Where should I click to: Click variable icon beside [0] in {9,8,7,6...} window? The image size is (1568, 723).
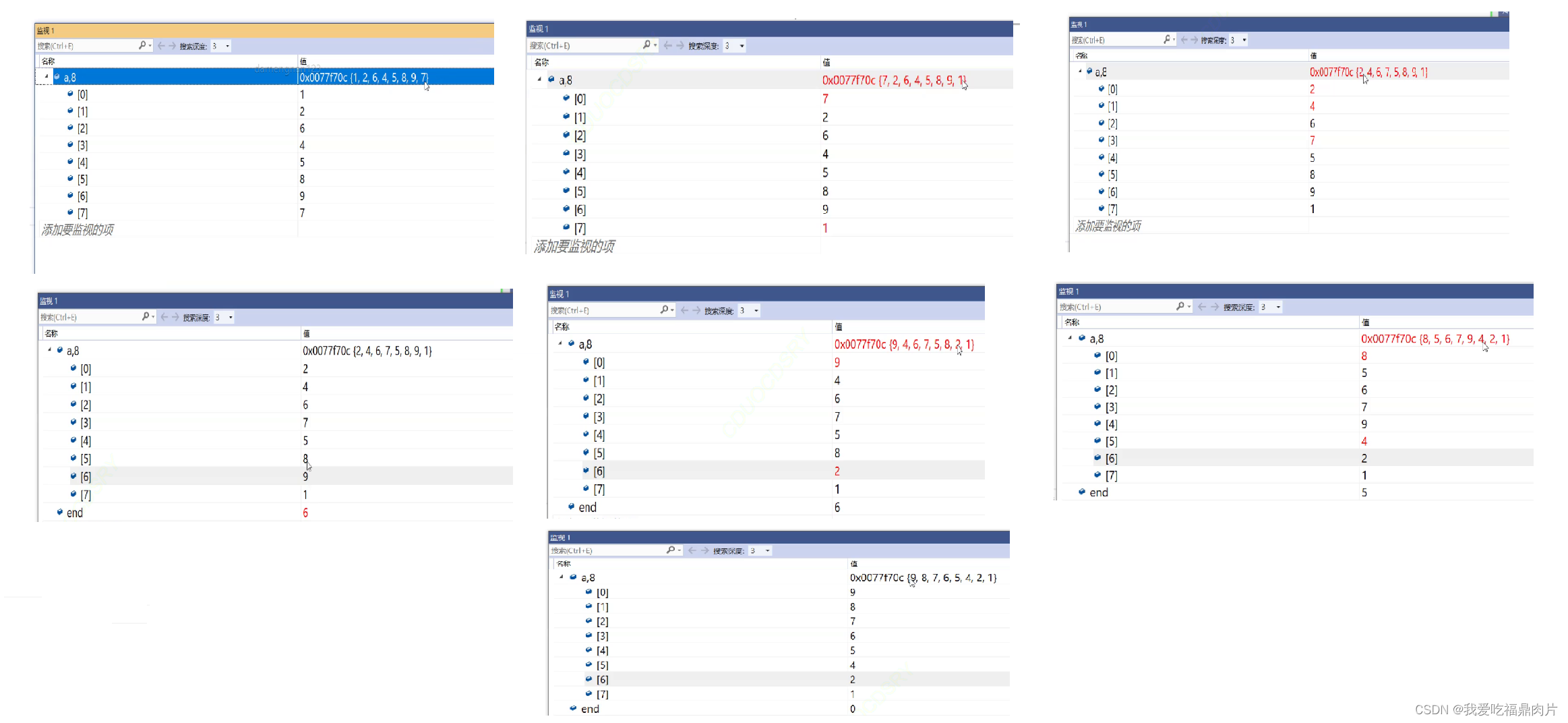click(589, 591)
